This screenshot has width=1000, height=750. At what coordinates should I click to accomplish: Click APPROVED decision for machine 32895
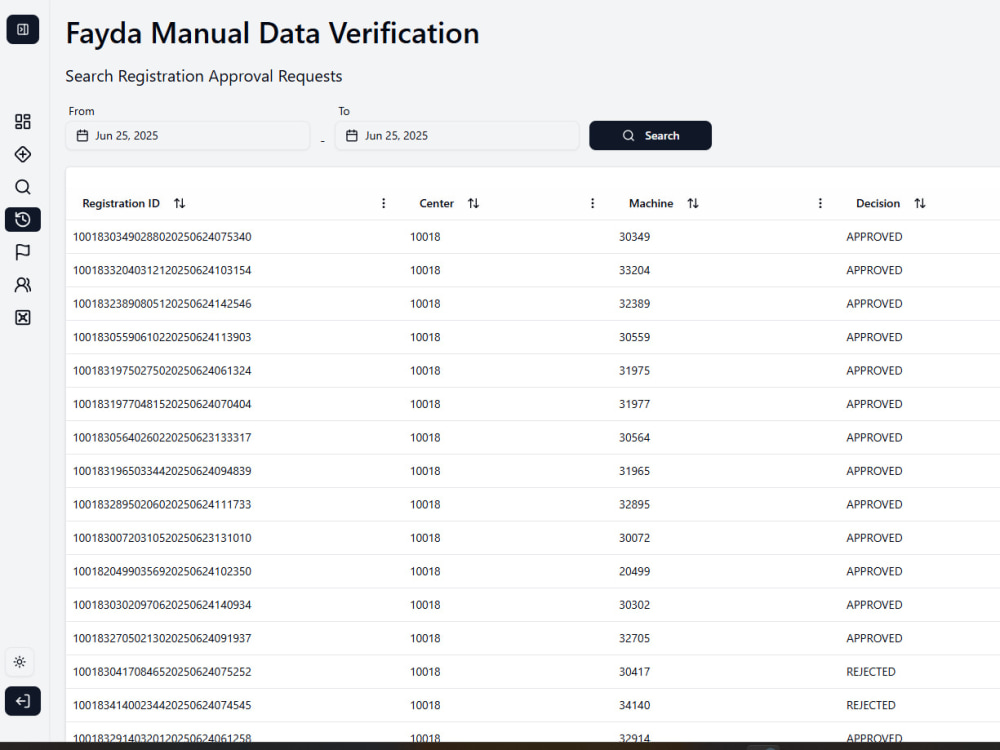874,504
